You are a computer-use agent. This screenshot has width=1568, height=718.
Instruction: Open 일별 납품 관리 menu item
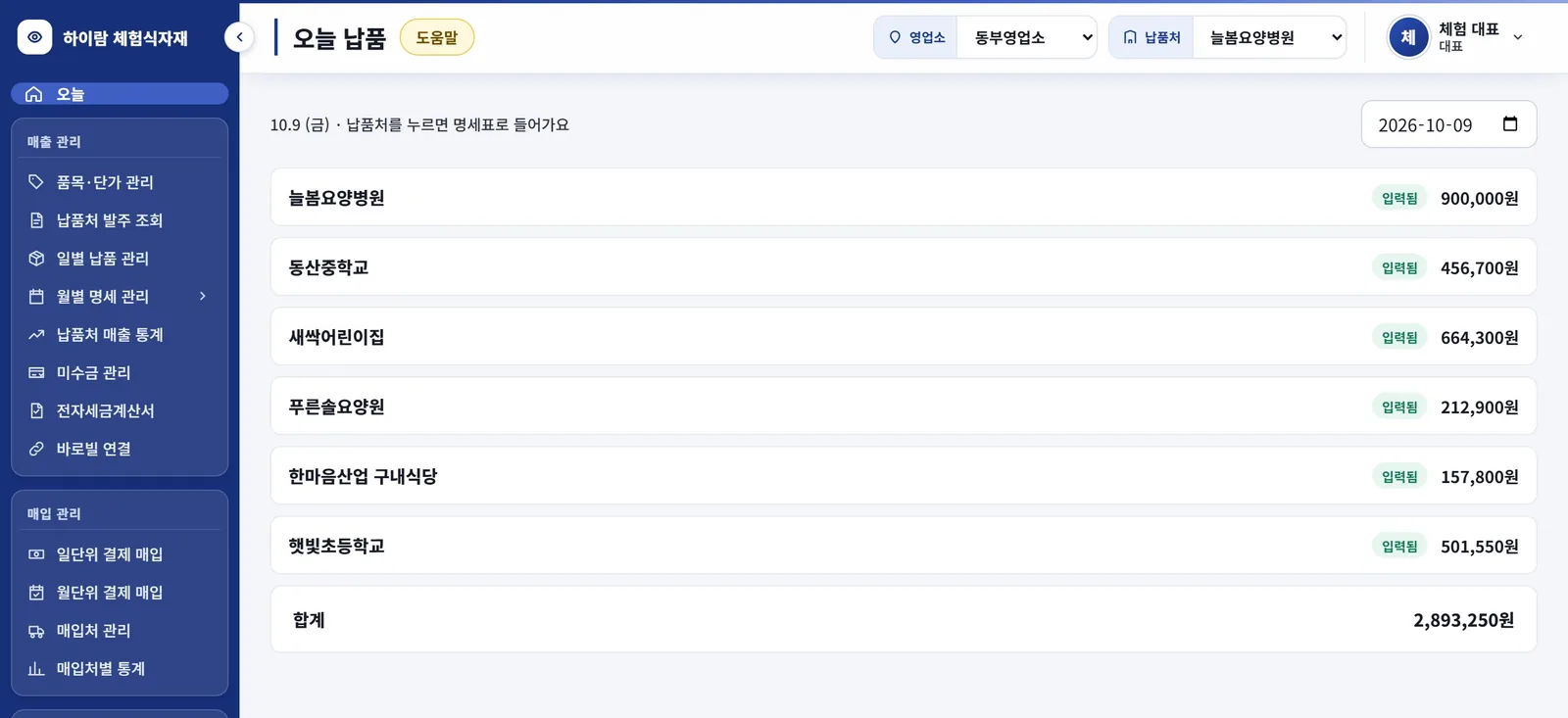click(120, 259)
